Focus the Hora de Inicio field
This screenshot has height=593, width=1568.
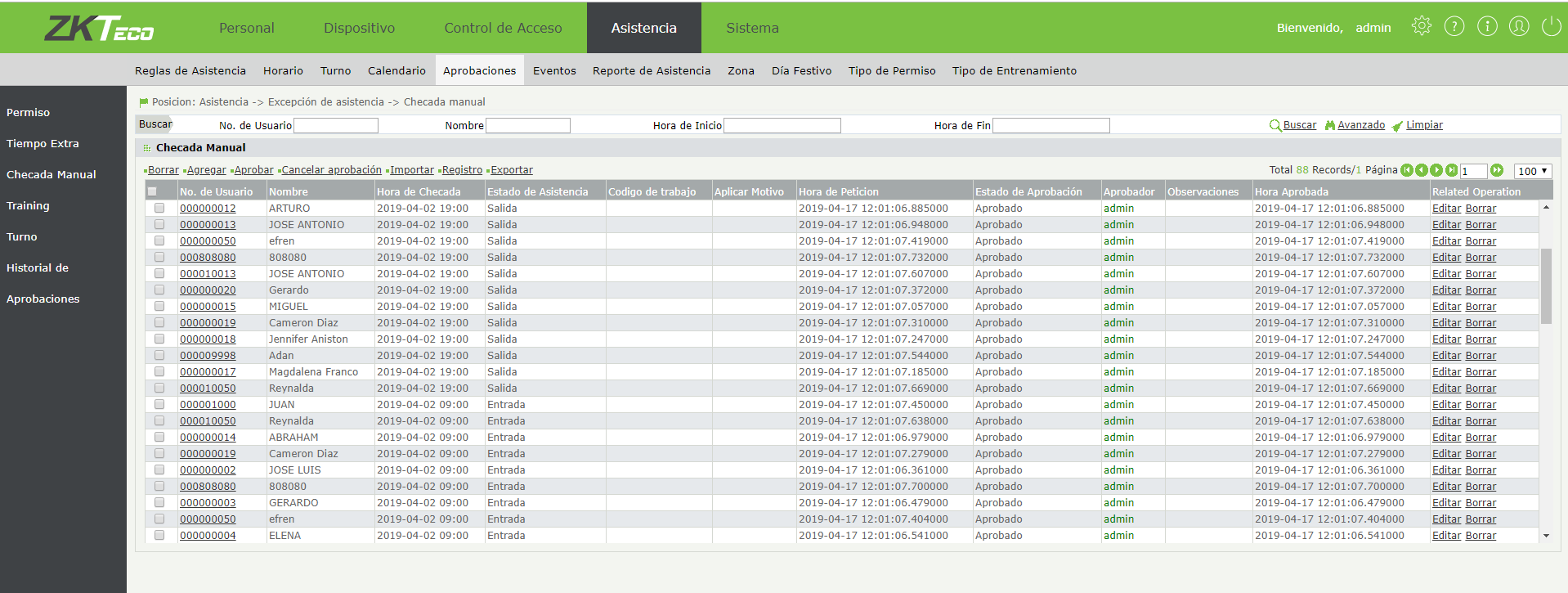(782, 125)
